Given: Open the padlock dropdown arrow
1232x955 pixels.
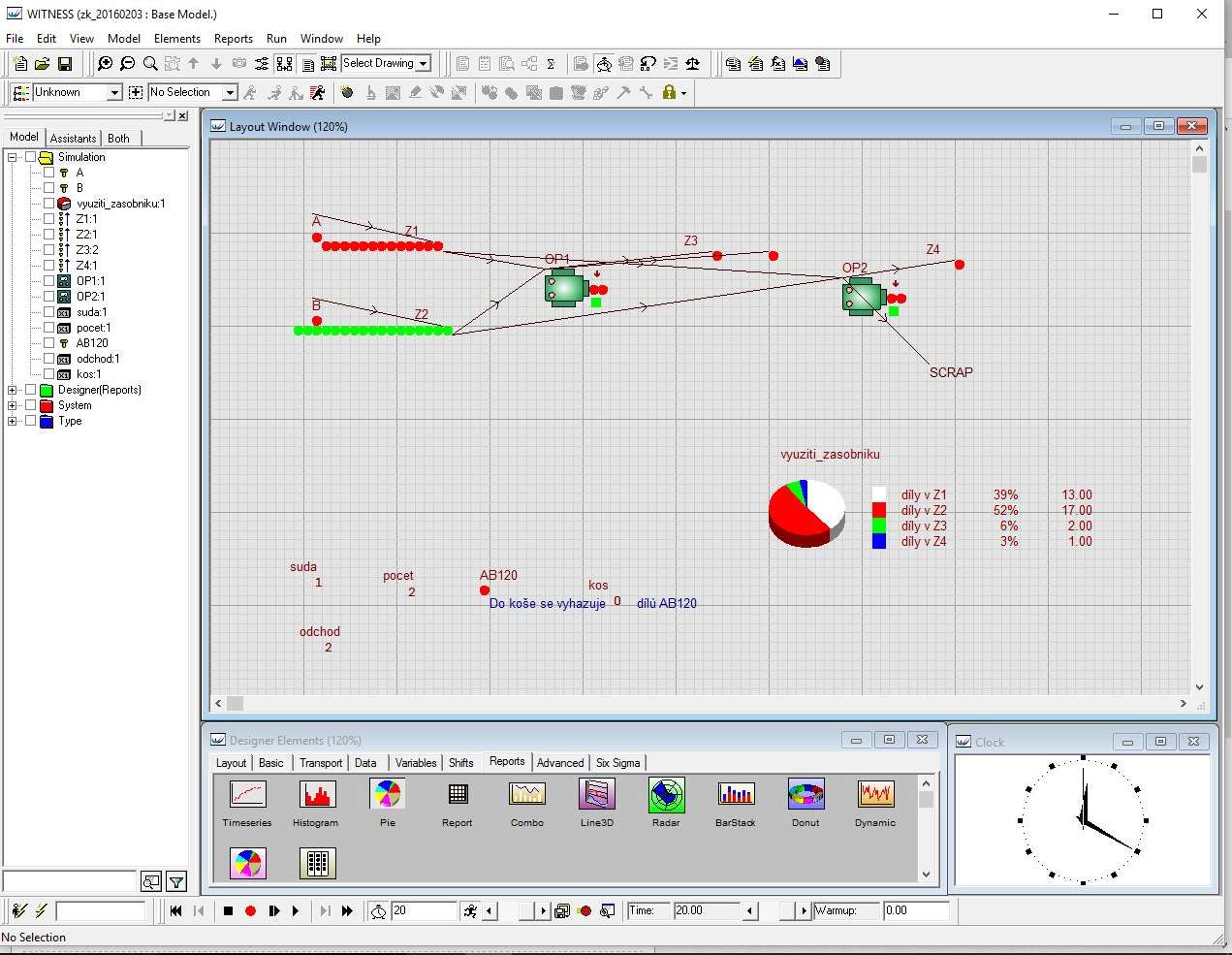Looking at the screenshot, I should 683,93.
